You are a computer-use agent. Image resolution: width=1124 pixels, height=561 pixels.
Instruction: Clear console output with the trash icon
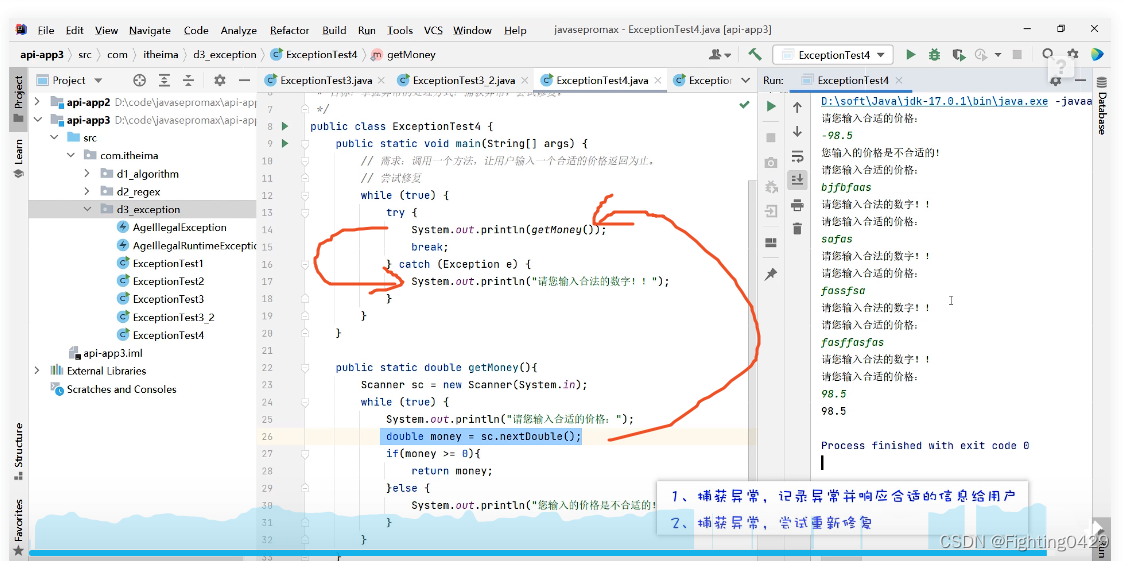pos(797,229)
